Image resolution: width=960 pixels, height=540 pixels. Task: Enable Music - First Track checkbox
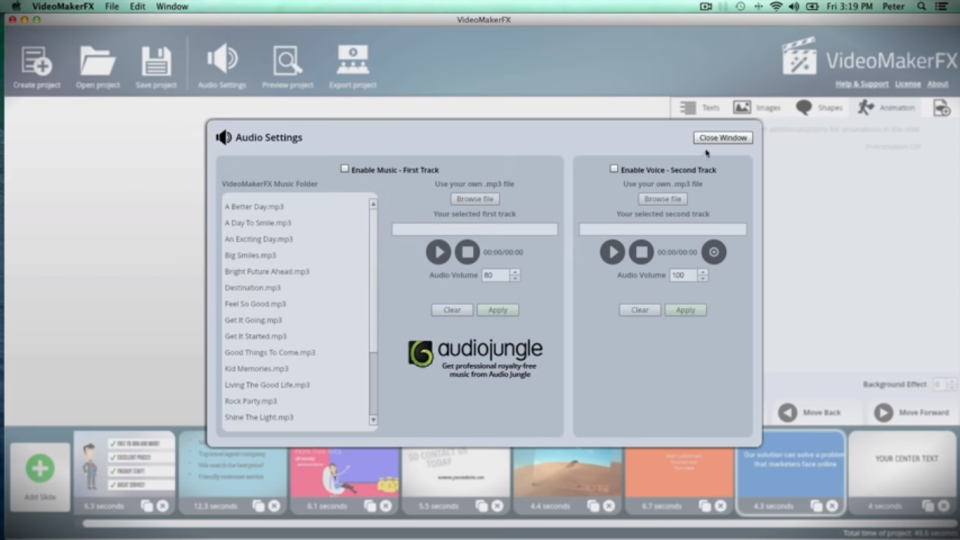coord(345,168)
